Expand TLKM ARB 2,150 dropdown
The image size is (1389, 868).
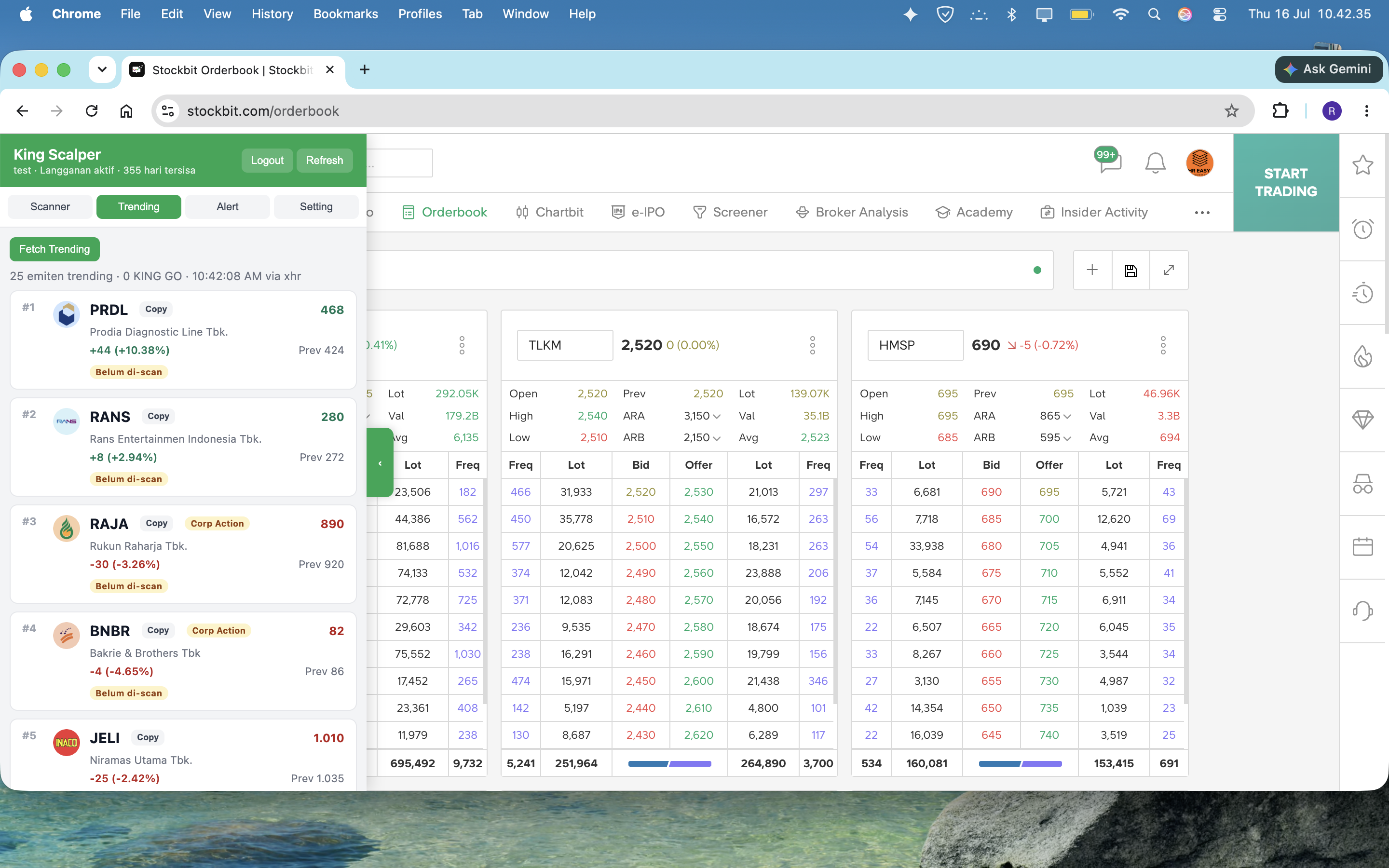pyautogui.click(x=716, y=438)
